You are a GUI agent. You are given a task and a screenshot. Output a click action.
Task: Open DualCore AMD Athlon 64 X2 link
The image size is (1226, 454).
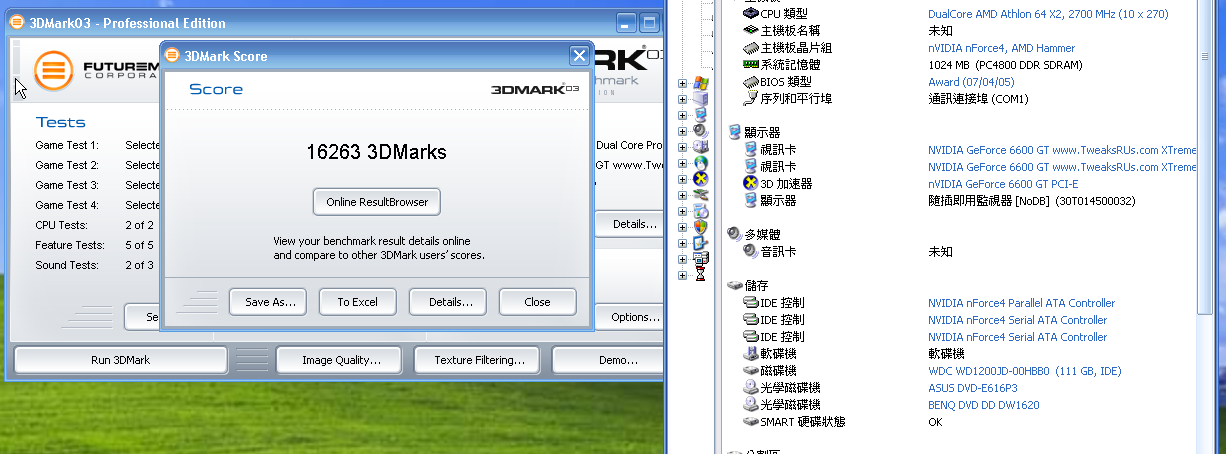(x=1048, y=14)
